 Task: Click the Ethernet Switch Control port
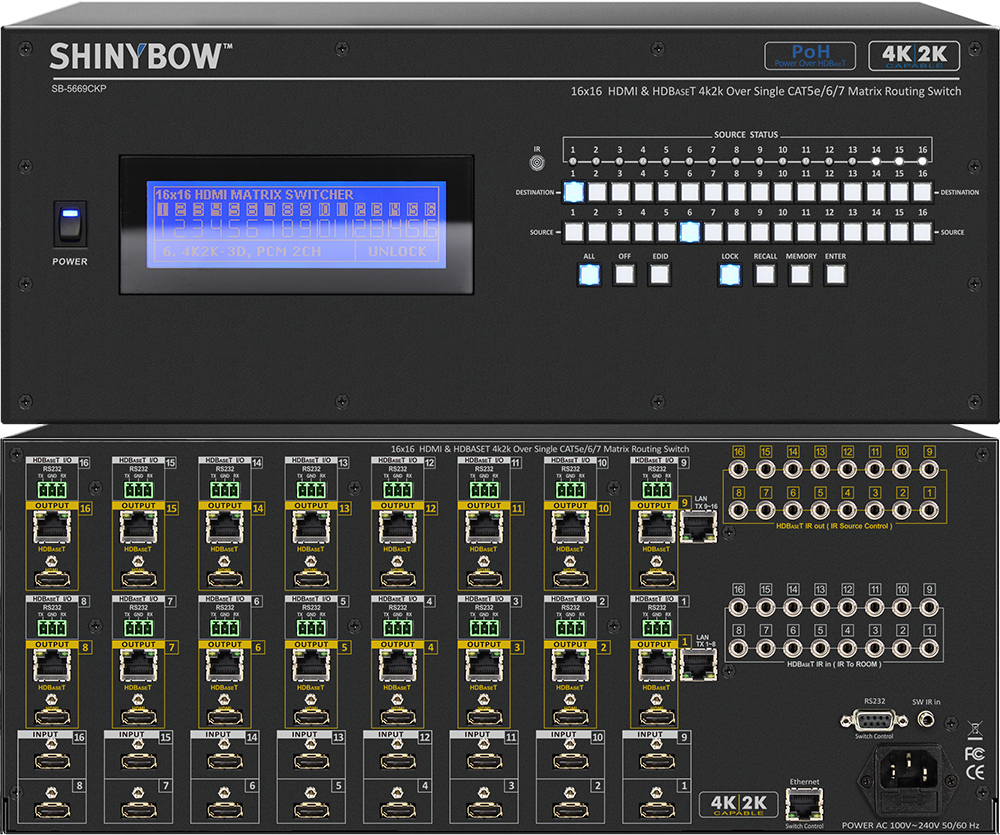tap(804, 803)
